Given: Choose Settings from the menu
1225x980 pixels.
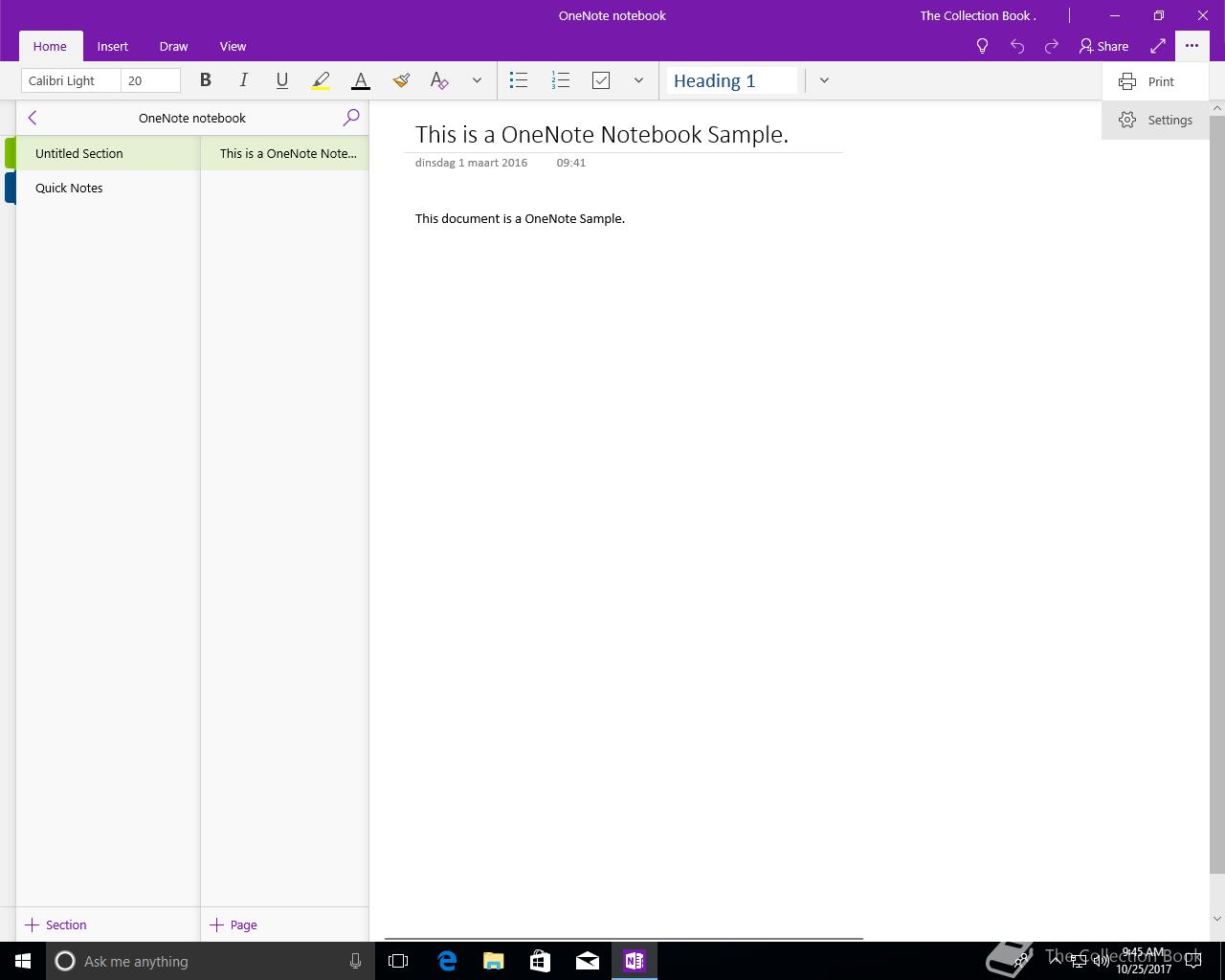Looking at the screenshot, I should tap(1155, 120).
